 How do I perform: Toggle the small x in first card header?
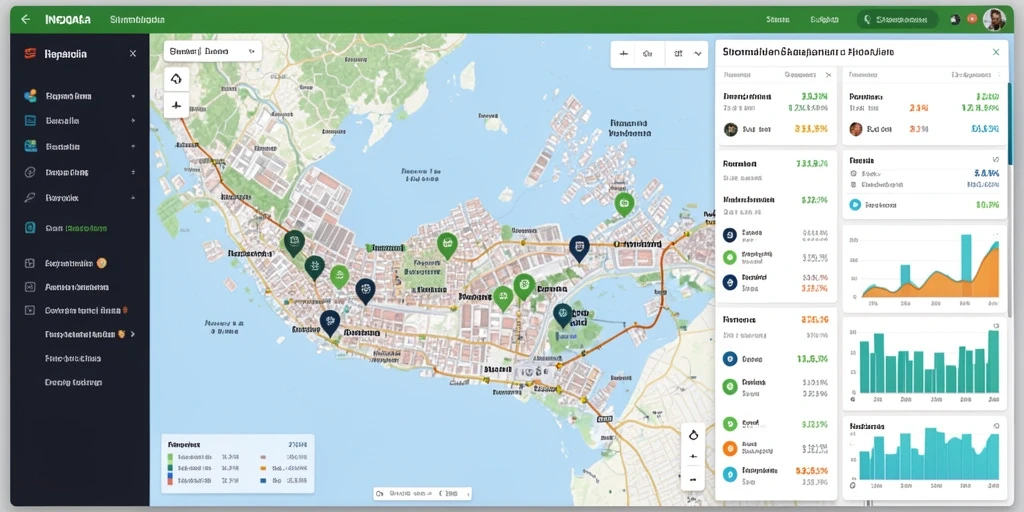(827, 75)
